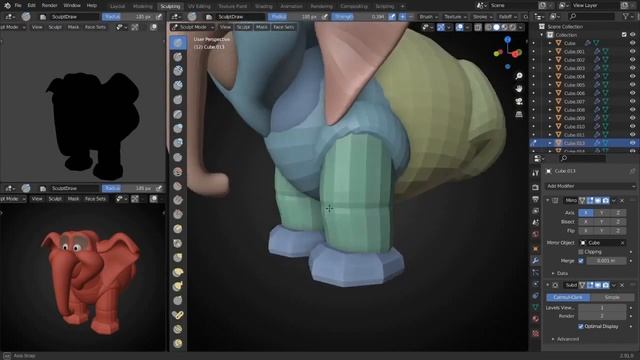Switch to the Sculpting workspace tab
Viewport: 640px width, 360px height.
point(170,6)
